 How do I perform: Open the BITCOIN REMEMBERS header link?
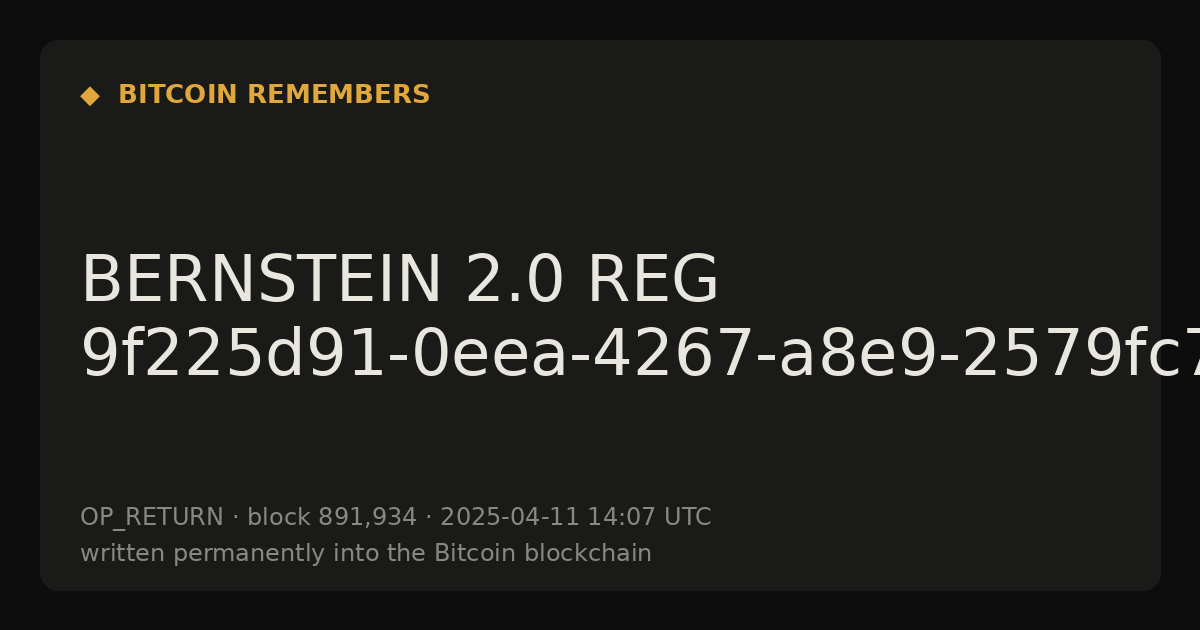click(x=274, y=95)
